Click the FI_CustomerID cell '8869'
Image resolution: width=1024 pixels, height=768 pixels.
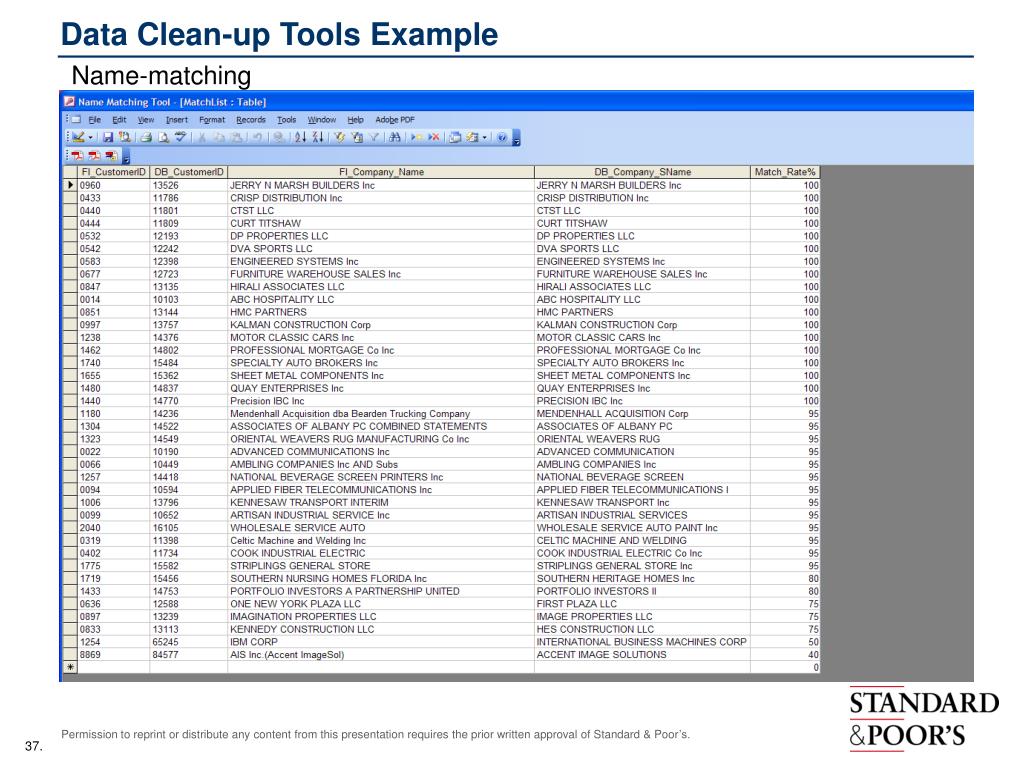point(113,654)
